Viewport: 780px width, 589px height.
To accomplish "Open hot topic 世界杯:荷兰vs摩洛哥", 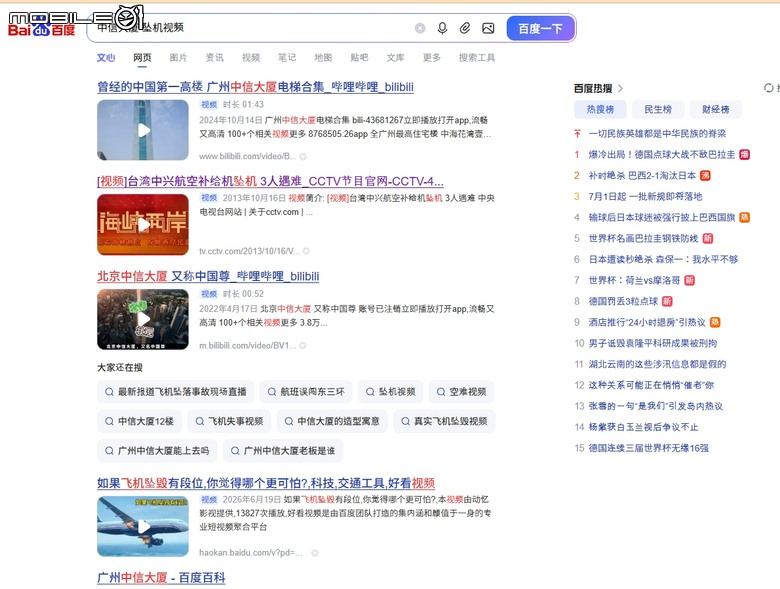I will tap(634, 280).
